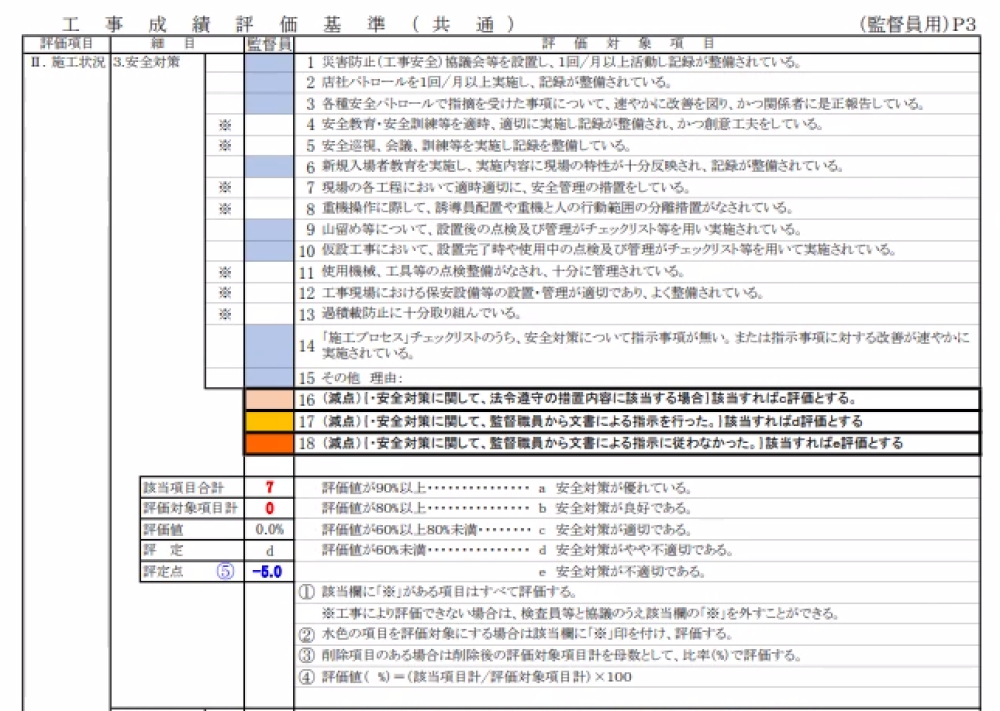Screen dimensions: 1000x711
Task: Click the Ⅱ.施工状況 cell
Action: point(67,62)
